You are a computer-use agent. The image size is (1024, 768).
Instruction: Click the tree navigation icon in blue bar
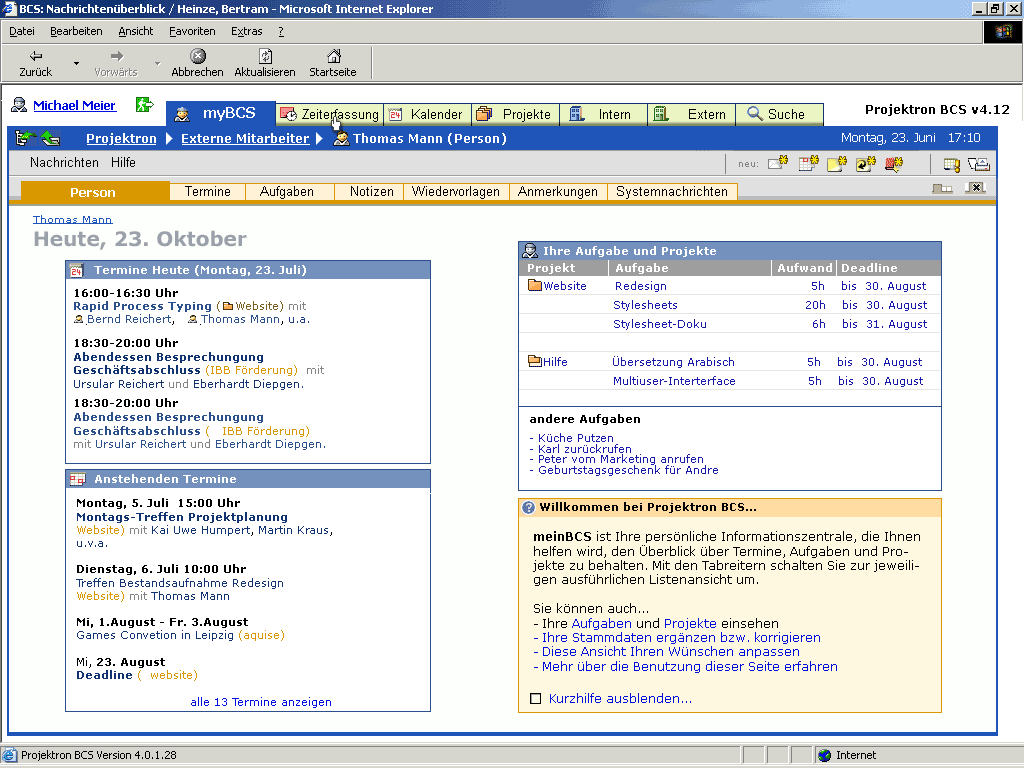(x=25, y=138)
